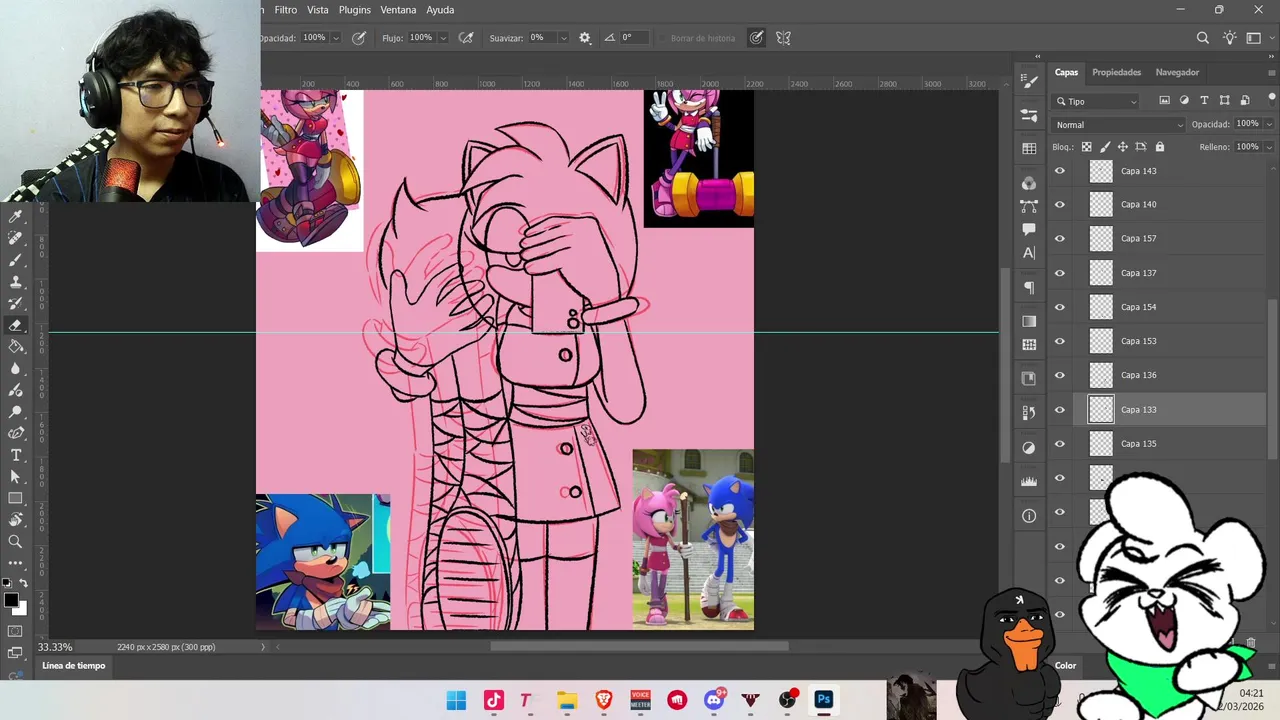1280x720 pixels.
Task: Select the Zoom magnifier tool
Action: [x=16, y=542]
